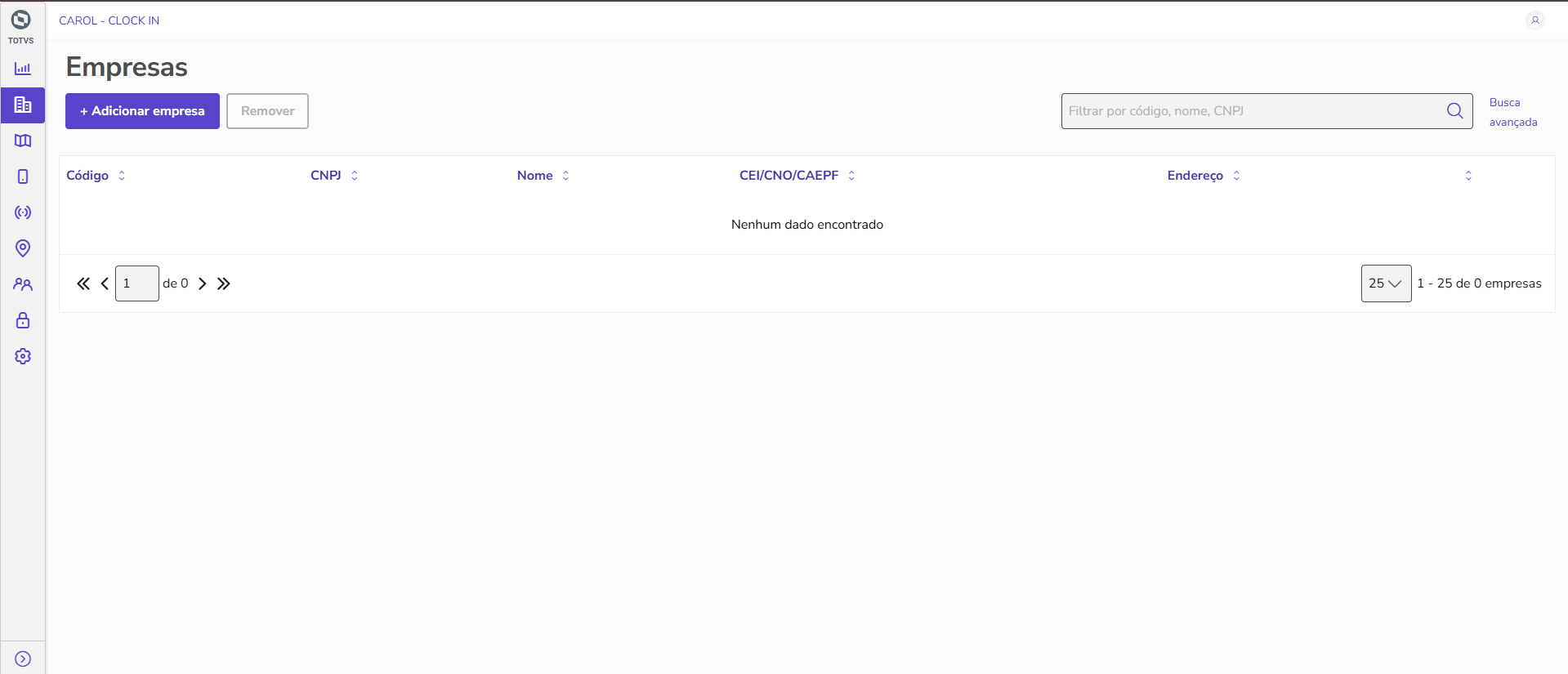Open the broadcast signal icon in sidebar

click(23, 212)
